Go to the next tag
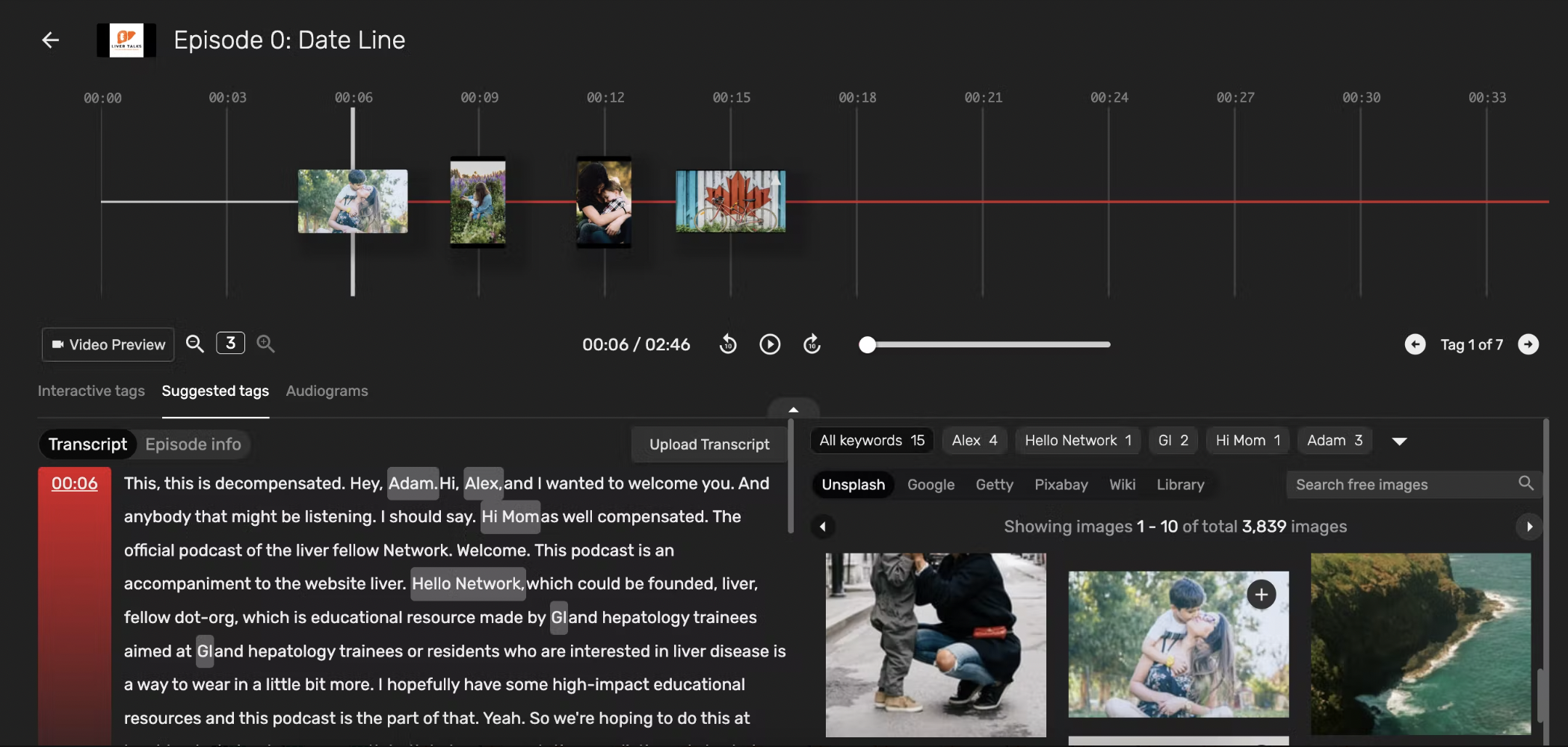 click(1528, 344)
